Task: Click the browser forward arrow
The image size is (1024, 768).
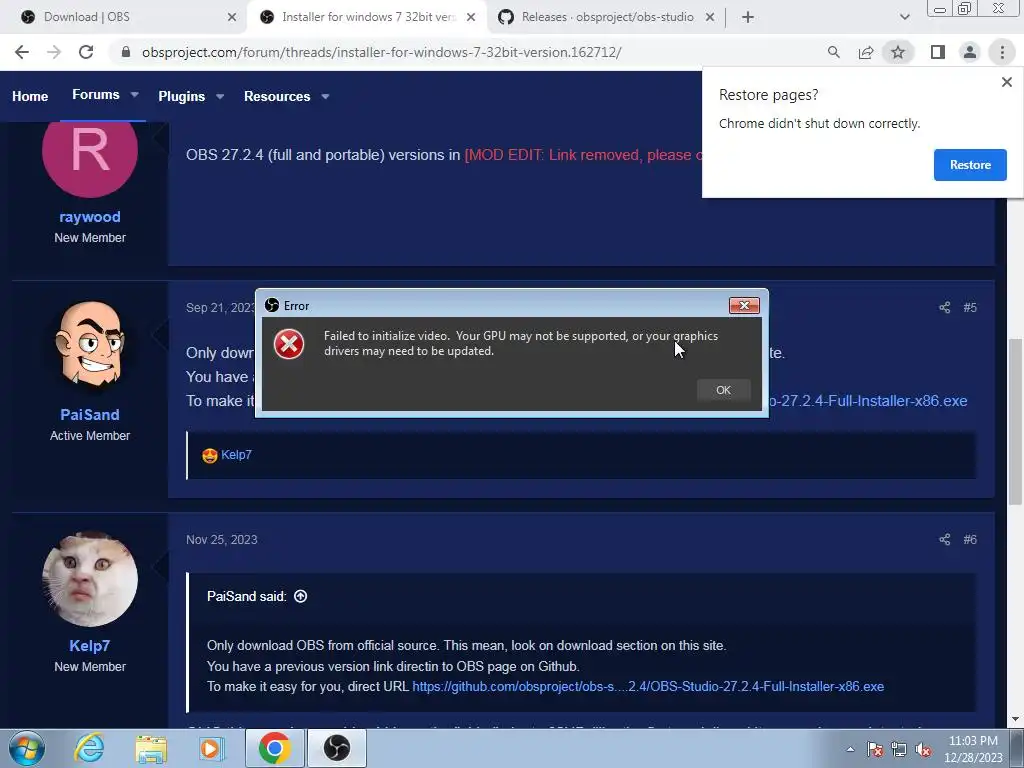Action: click(x=54, y=52)
